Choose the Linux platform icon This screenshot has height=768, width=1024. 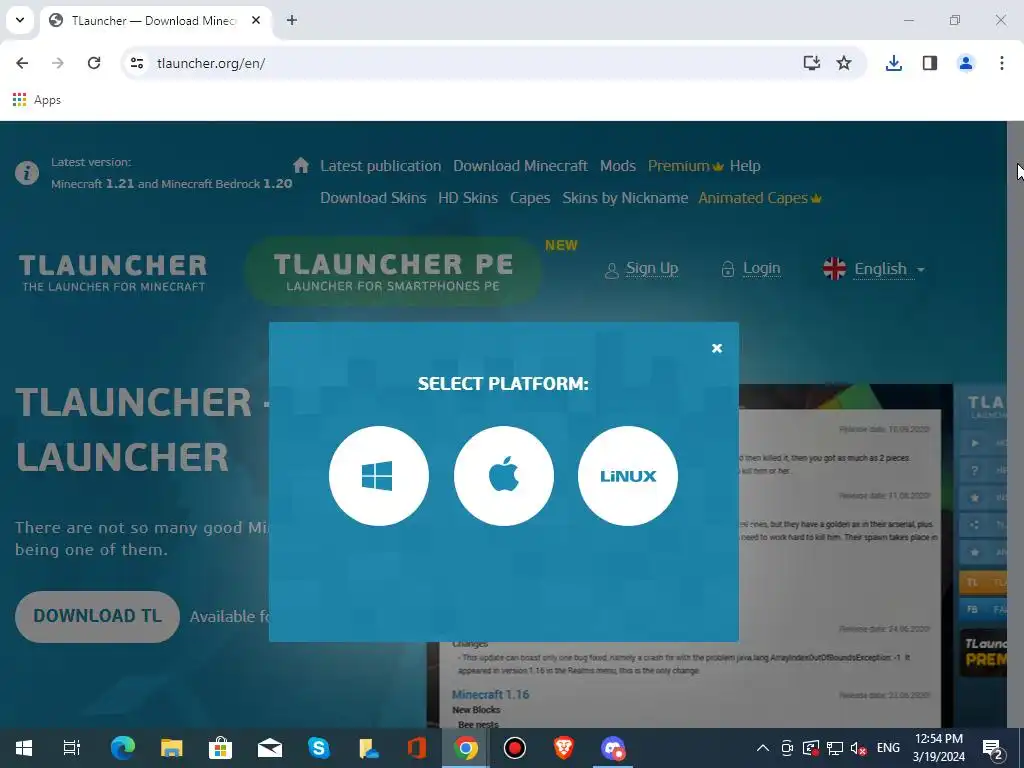(x=628, y=475)
